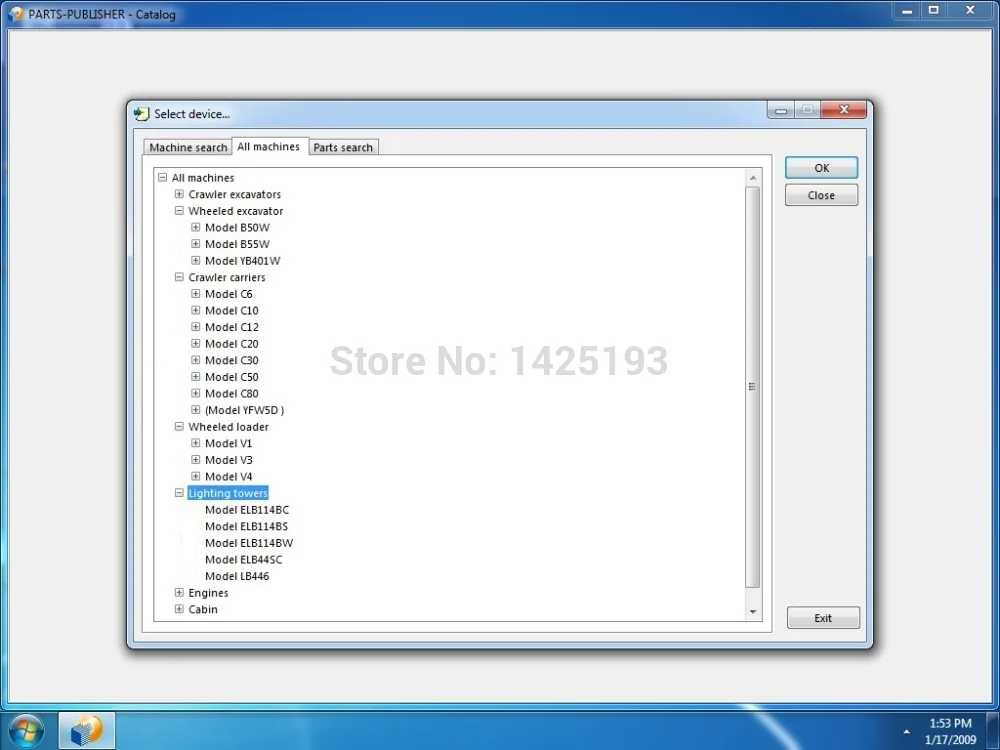Image resolution: width=1000 pixels, height=750 pixels.
Task: Select the Crawler excavators label
Action: pyautogui.click(x=234, y=194)
